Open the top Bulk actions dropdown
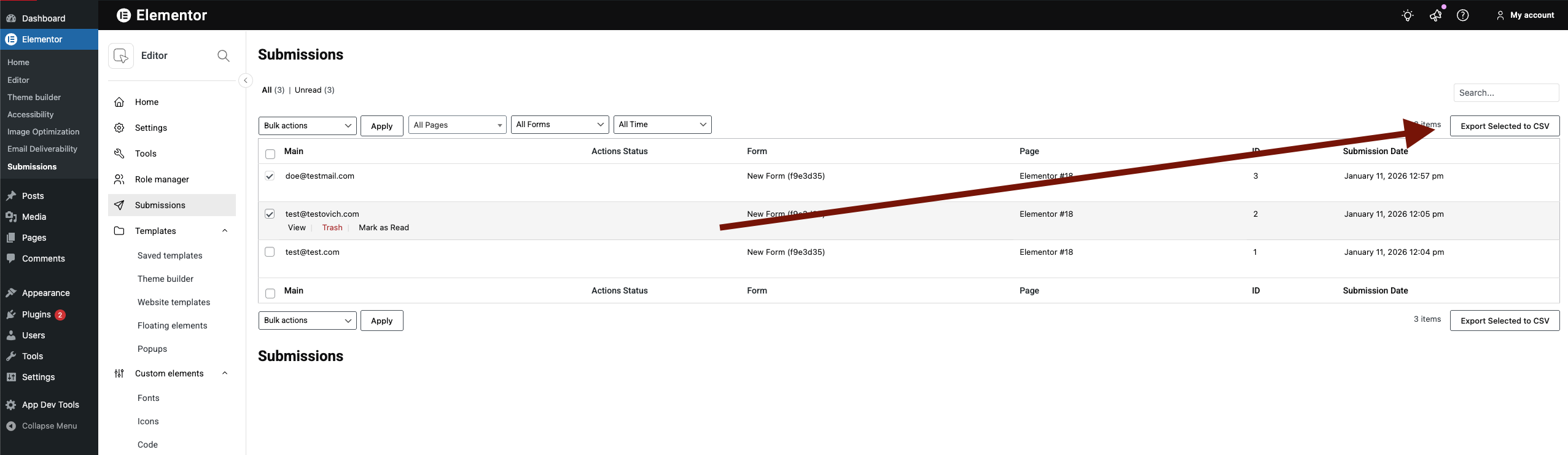Viewport: 1568px width, 455px height. coord(307,126)
